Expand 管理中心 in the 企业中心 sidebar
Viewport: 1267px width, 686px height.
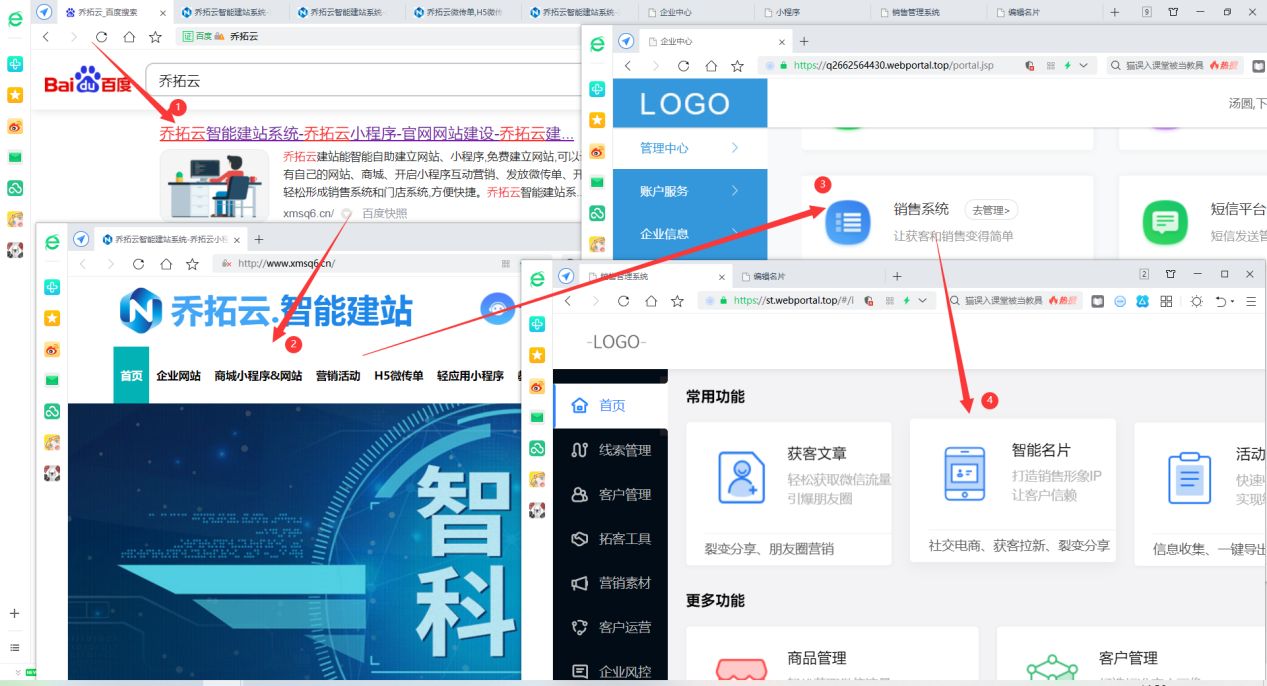click(x=690, y=148)
